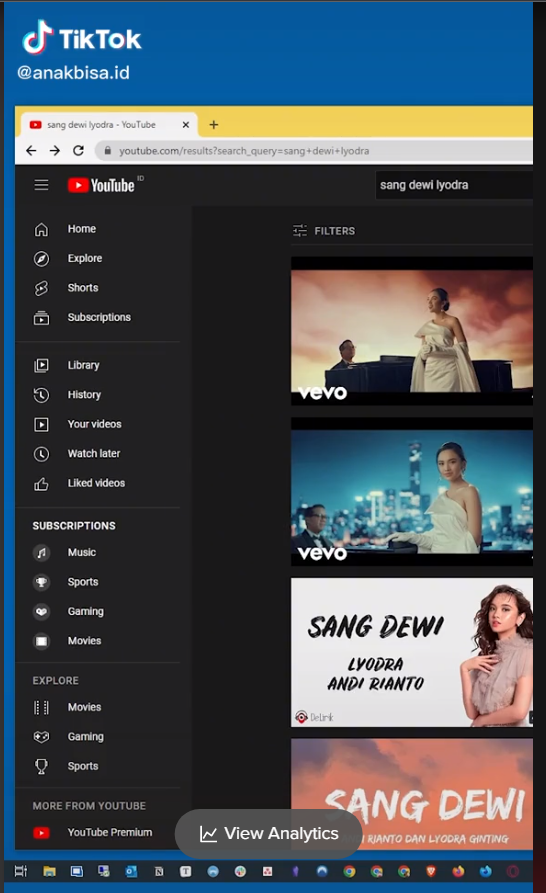The image size is (546, 893).
Task: Open a new tab with plus button
Action: (x=214, y=125)
